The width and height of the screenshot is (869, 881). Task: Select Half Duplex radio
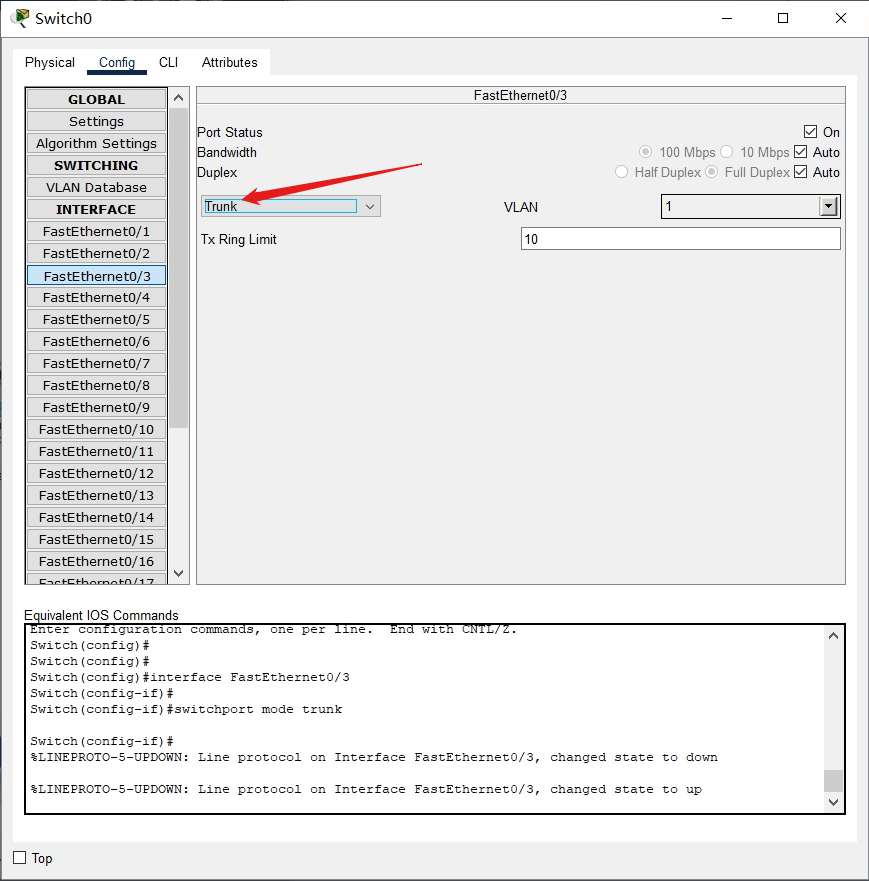(621, 172)
